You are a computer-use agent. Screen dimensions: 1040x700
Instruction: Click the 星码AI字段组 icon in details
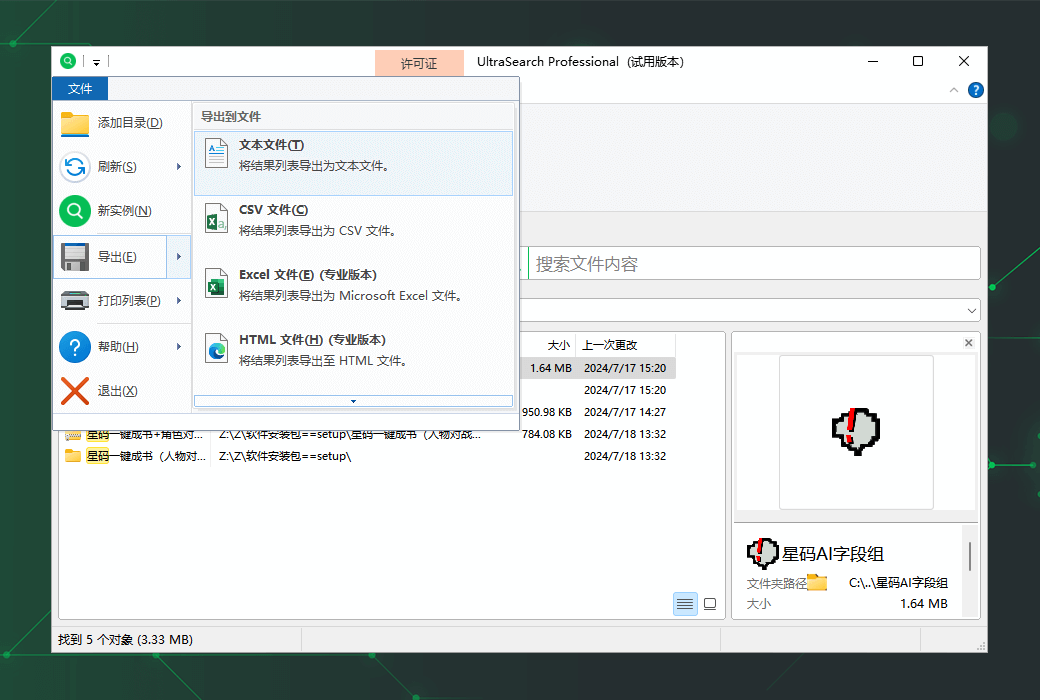(762, 553)
